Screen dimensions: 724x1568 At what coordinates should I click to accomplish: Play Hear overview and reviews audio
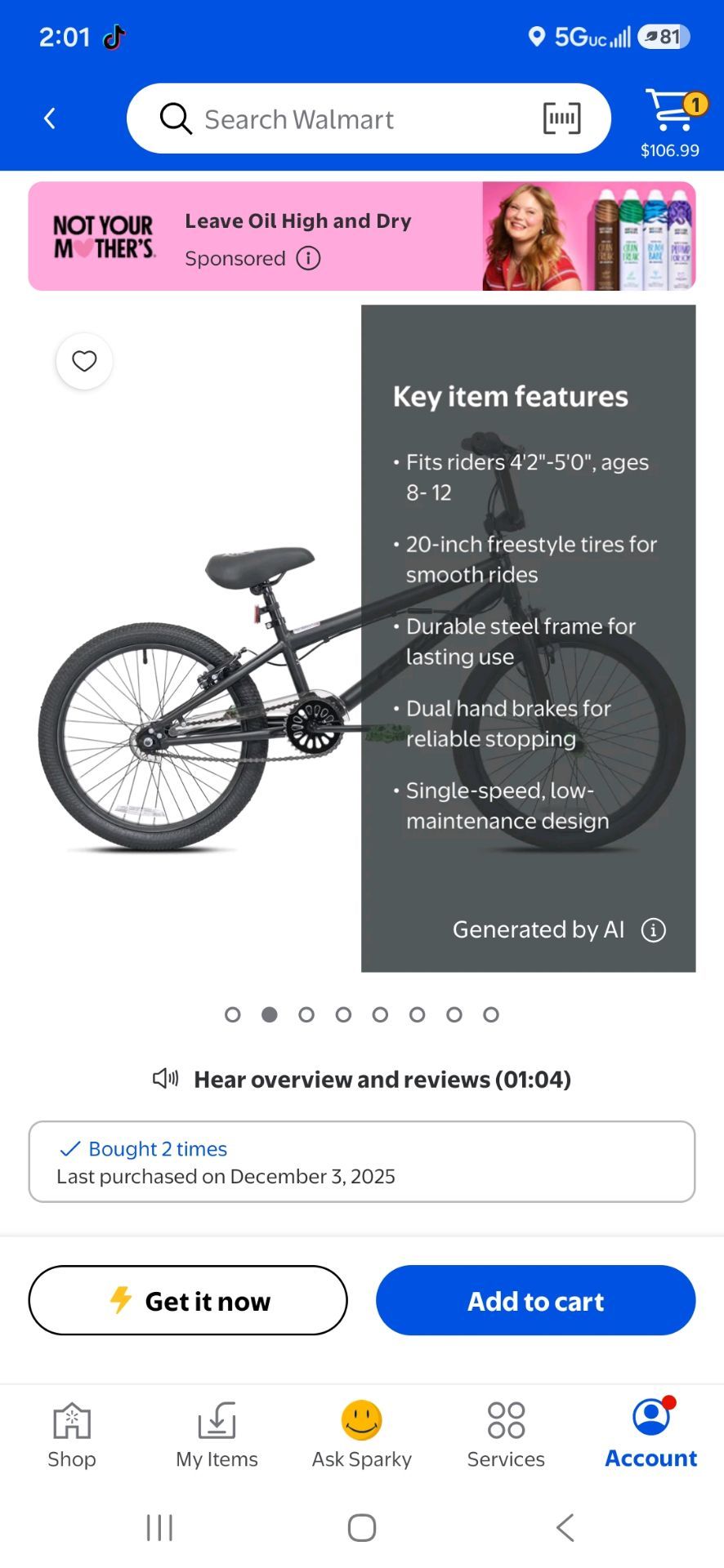pos(361,1080)
